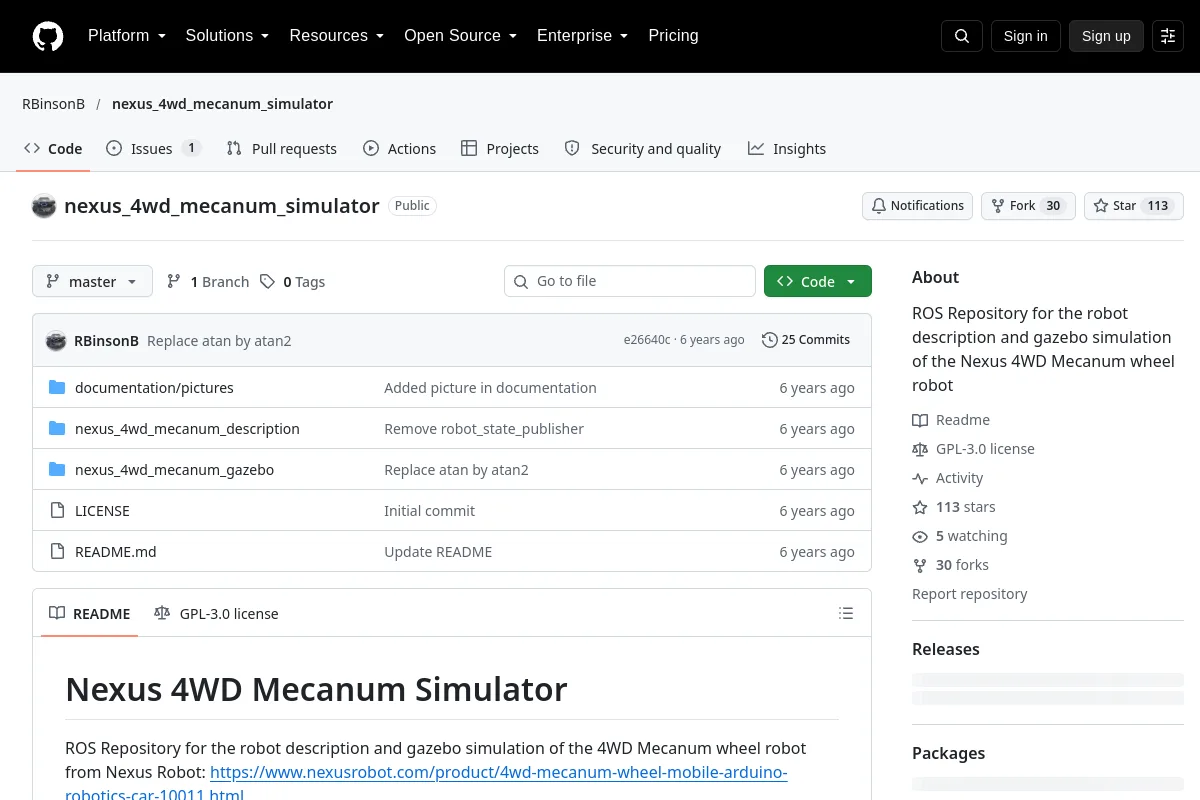
Task: Open the appearance settings icon in header
Action: point(1168,36)
